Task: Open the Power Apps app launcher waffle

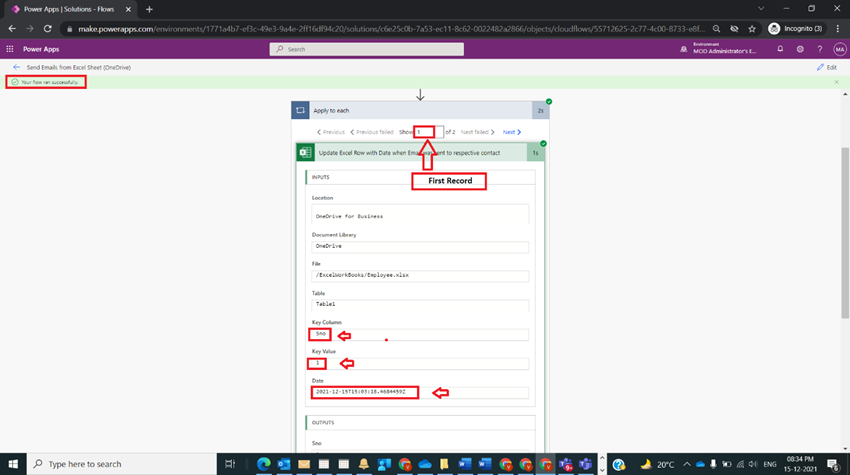Action: point(10,49)
